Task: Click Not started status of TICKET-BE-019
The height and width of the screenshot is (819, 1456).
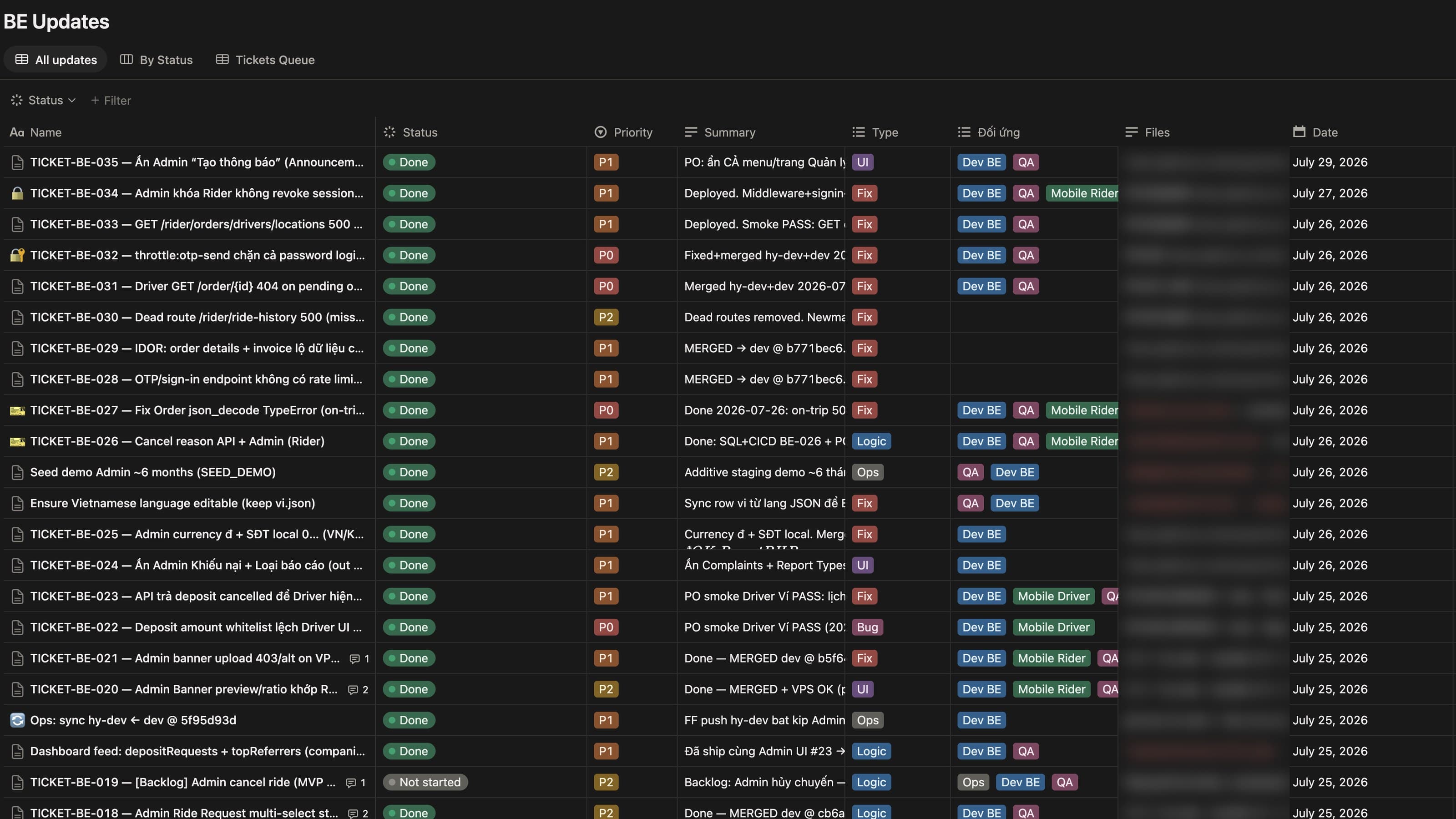Action: click(x=425, y=782)
